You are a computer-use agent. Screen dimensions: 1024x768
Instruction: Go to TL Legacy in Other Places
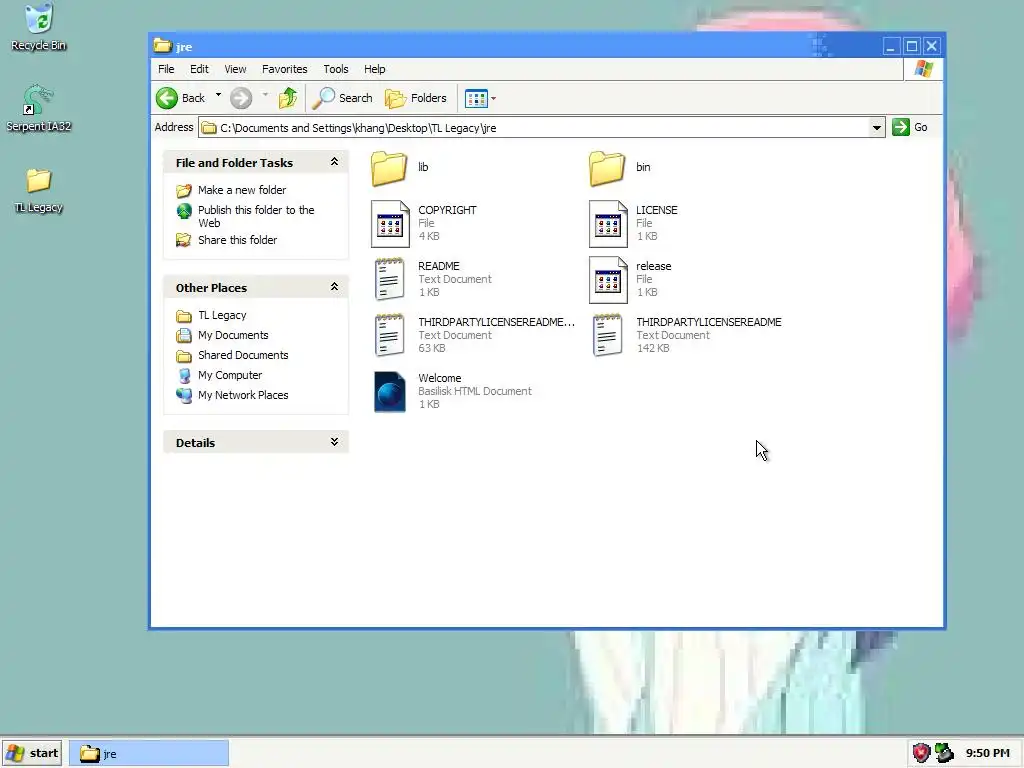(x=222, y=315)
